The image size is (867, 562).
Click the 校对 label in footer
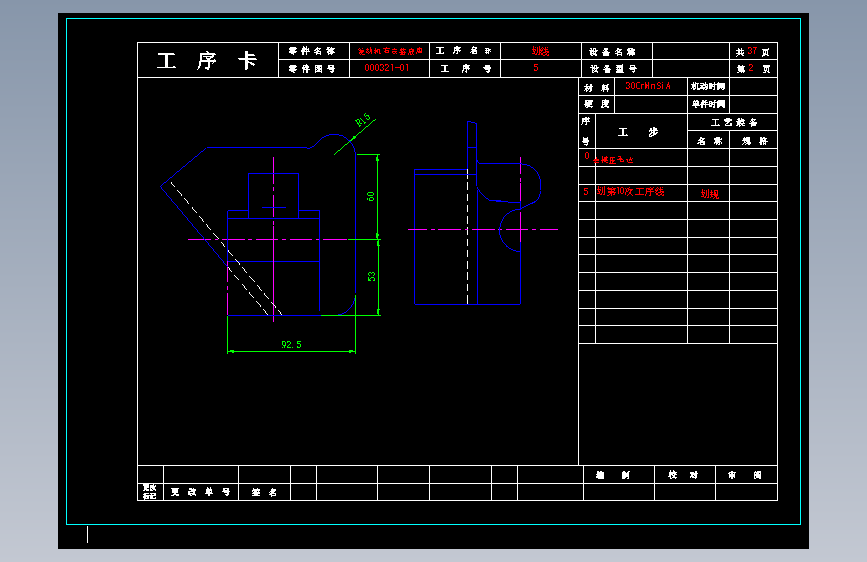point(683,475)
